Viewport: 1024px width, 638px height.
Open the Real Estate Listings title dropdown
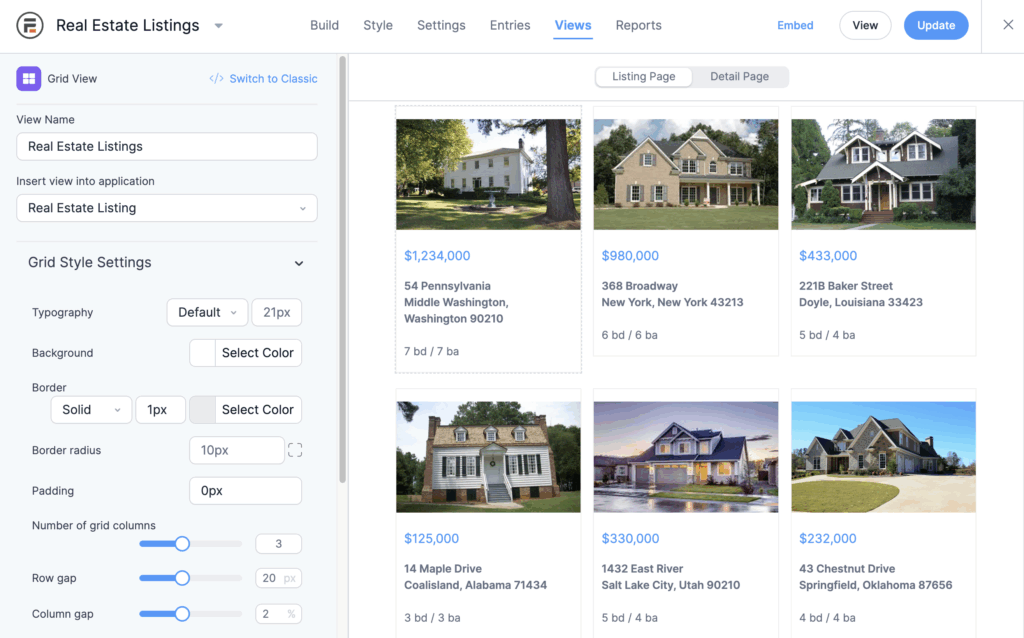[x=218, y=25]
